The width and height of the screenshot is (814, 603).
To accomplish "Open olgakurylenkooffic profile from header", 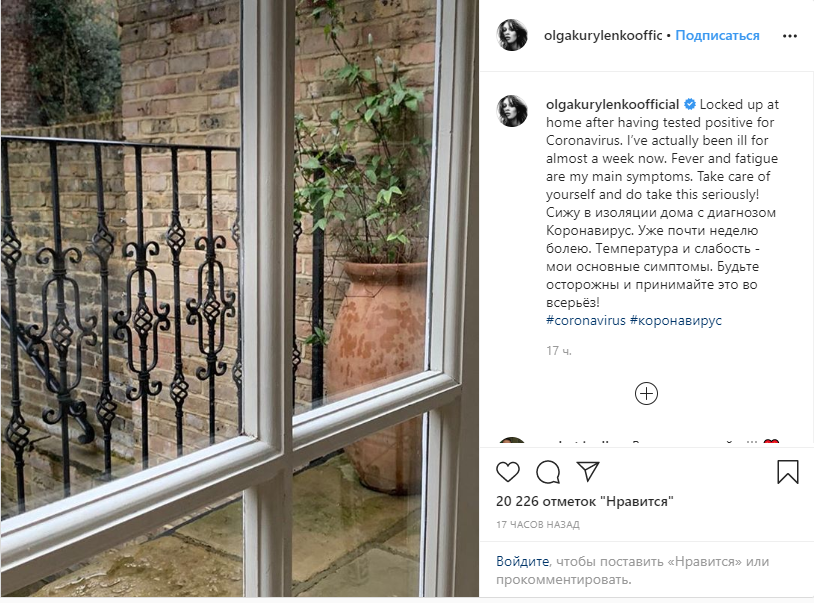I will [x=603, y=35].
